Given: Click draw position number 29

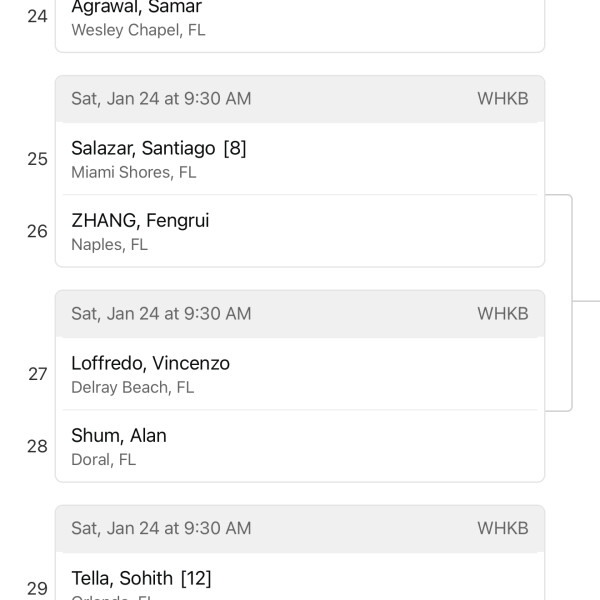Looking at the screenshot, I should 38,589.
